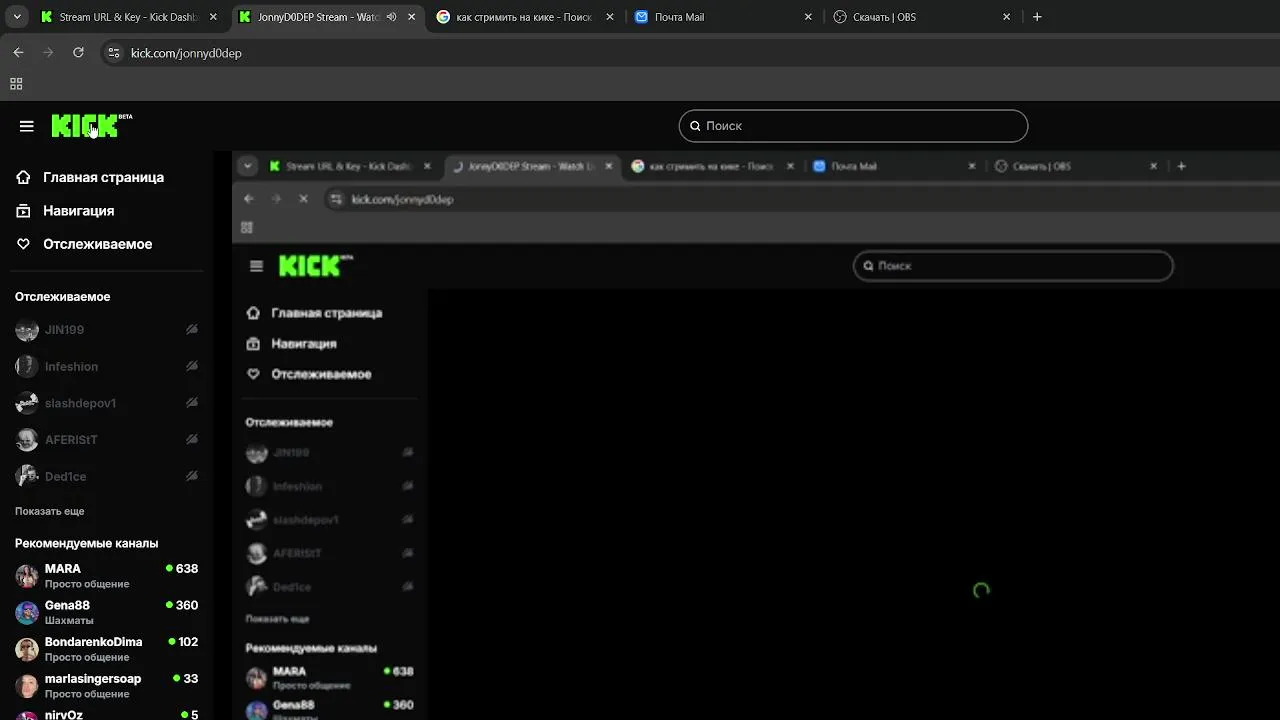The height and width of the screenshot is (720, 1280).
Task: Close the Почта Mail tab
Action: (808, 17)
